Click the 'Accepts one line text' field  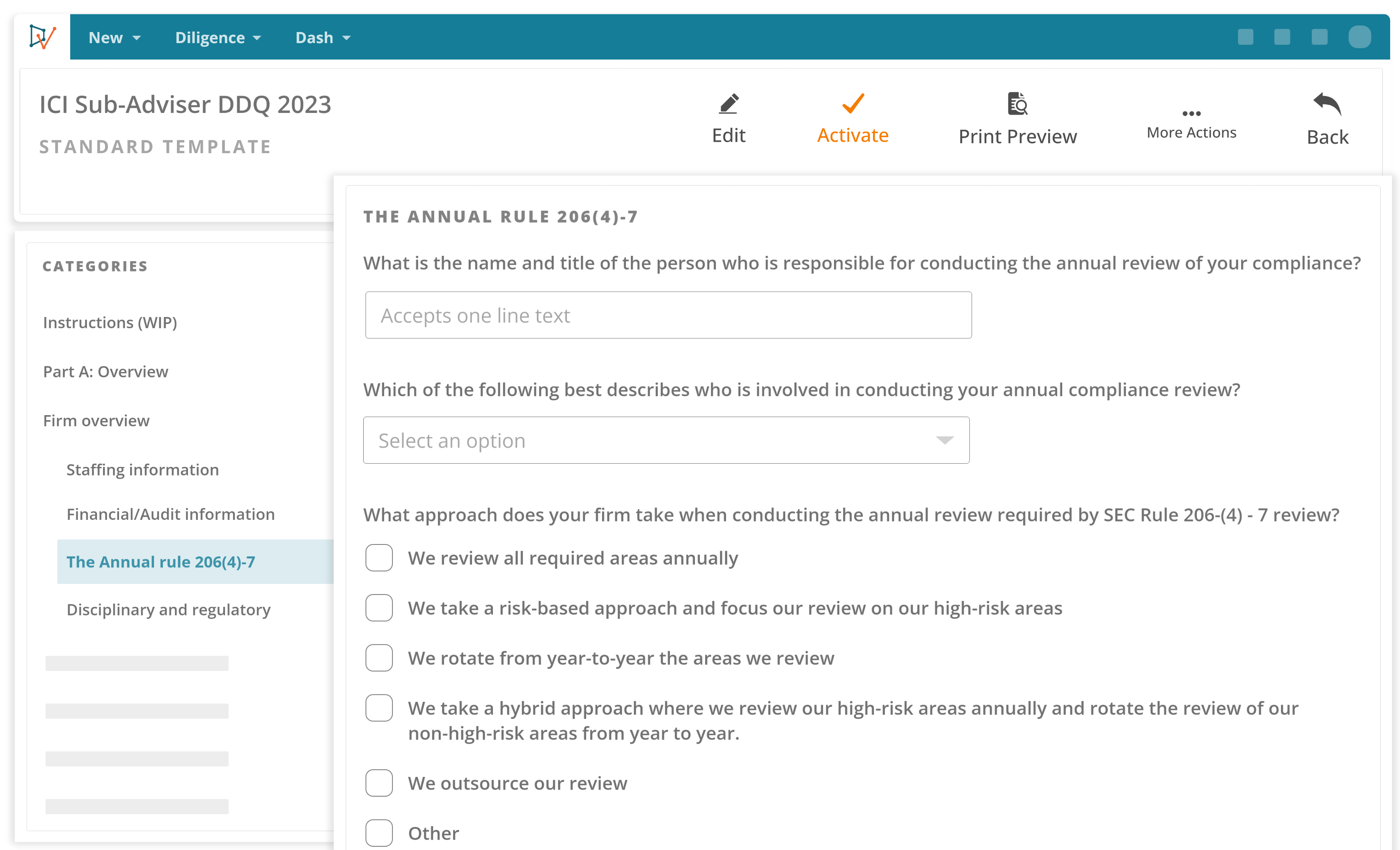[x=668, y=315]
